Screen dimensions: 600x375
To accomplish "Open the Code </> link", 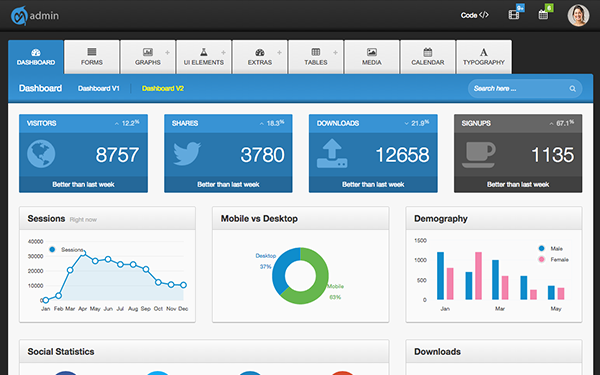I will click(x=474, y=15).
